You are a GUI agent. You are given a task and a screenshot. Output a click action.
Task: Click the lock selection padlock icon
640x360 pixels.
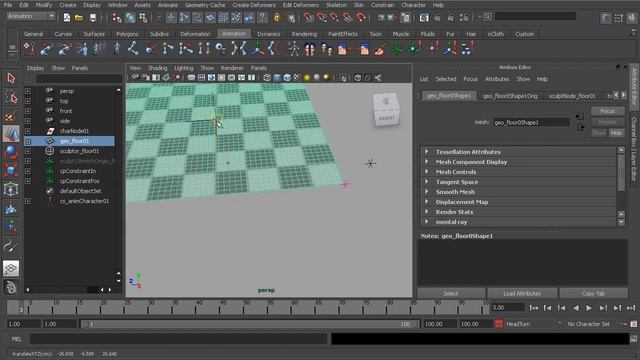(277, 18)
